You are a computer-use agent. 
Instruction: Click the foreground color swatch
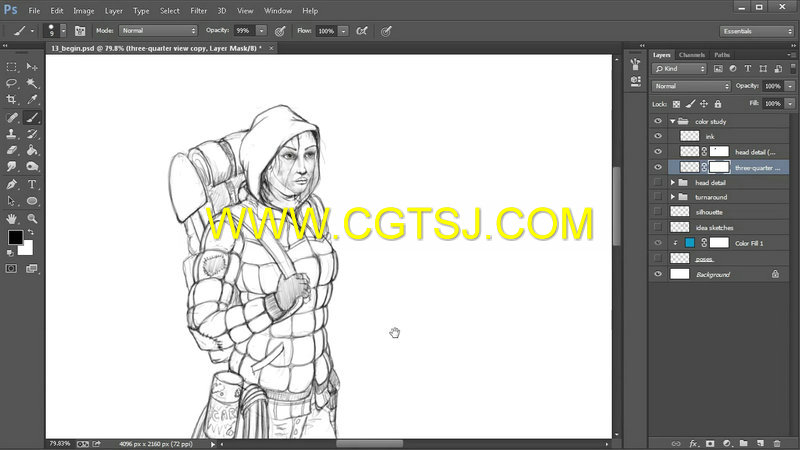(x=15, y=237)
